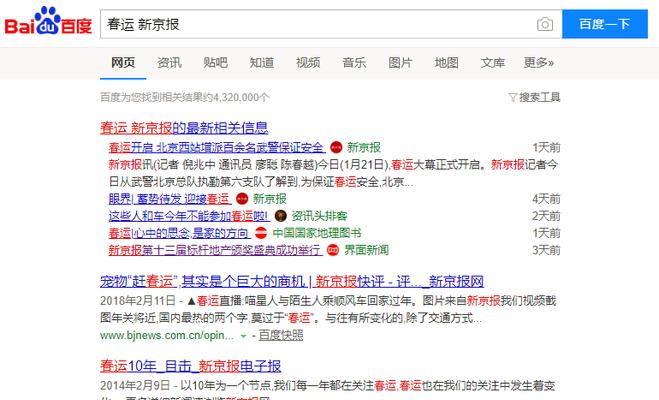Click 界面新闻 source icon
The width and height of the screenshot is (659, 400).
click(333, 250)
